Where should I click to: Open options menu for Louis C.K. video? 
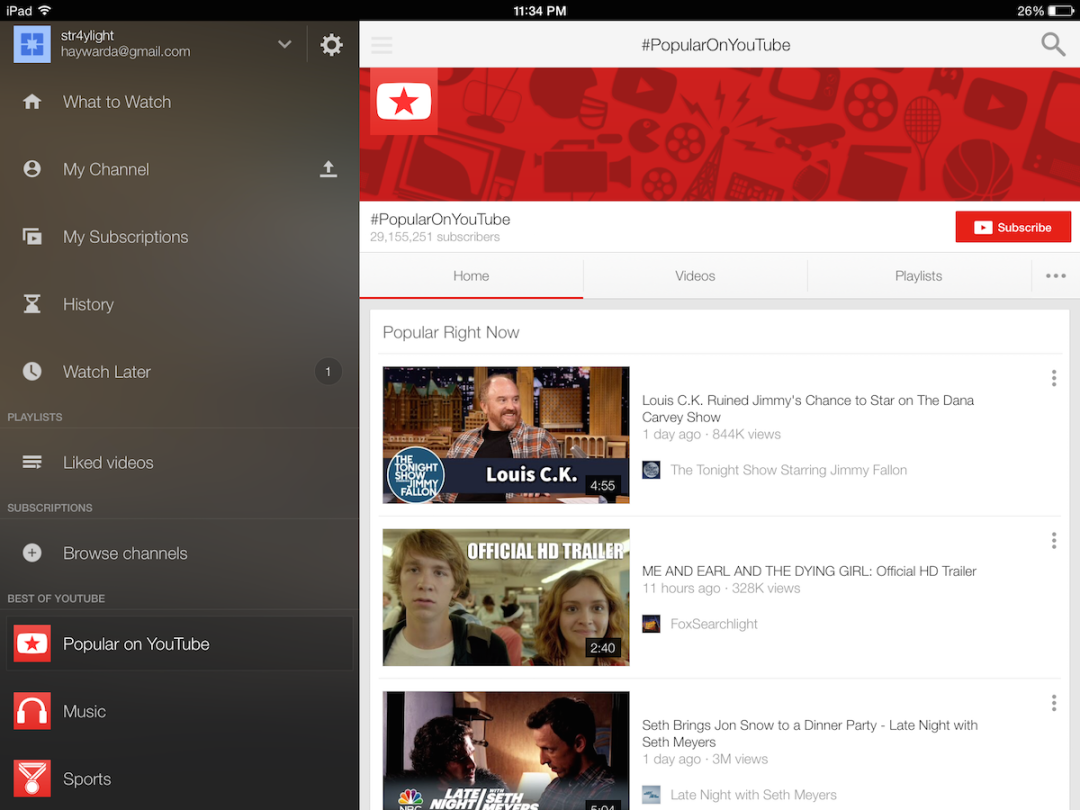click(1053, 378)
